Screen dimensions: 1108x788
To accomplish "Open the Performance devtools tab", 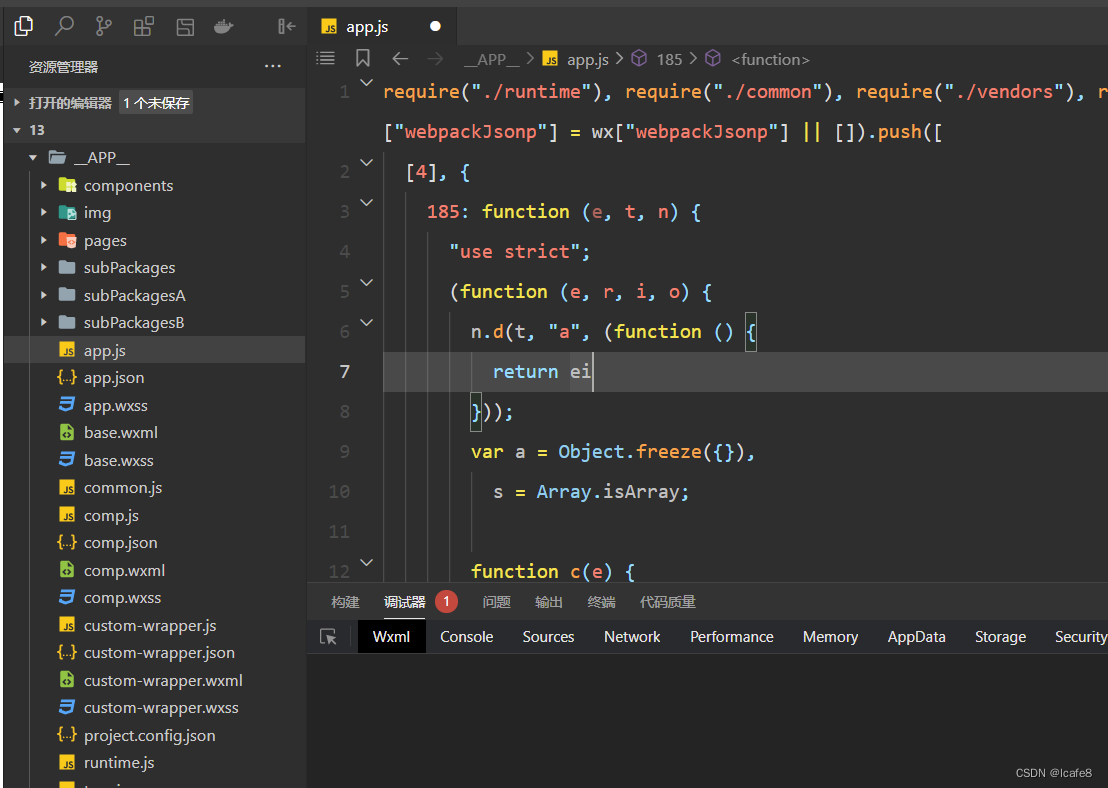I will 731,637.
